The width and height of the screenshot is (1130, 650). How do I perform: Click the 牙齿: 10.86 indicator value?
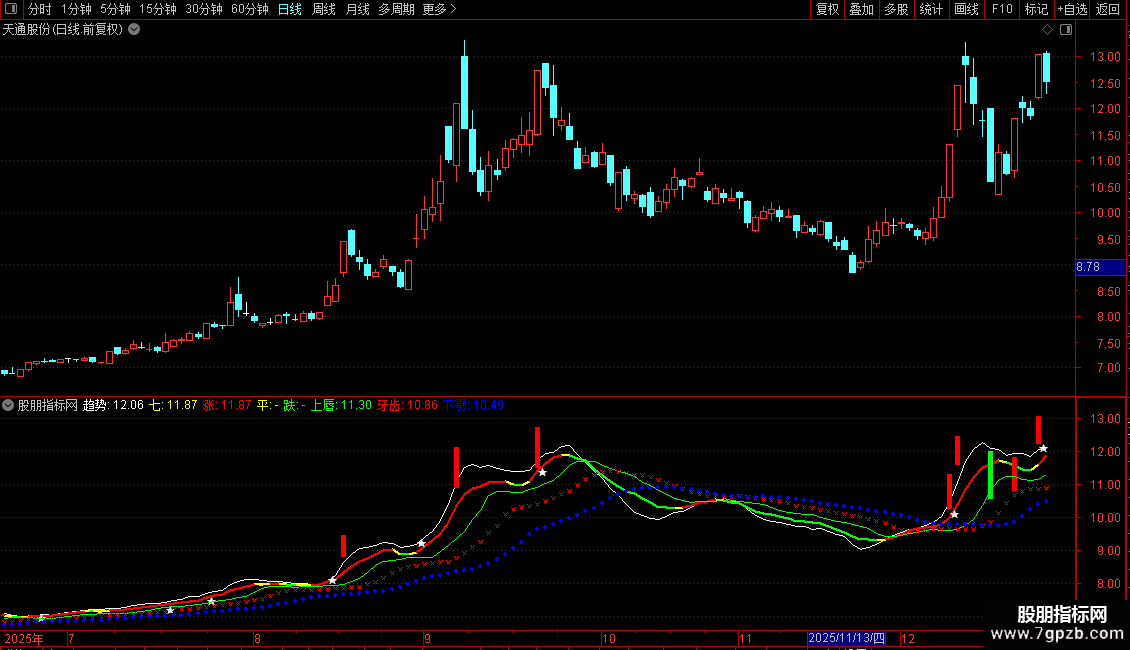[x=407, y=405]
